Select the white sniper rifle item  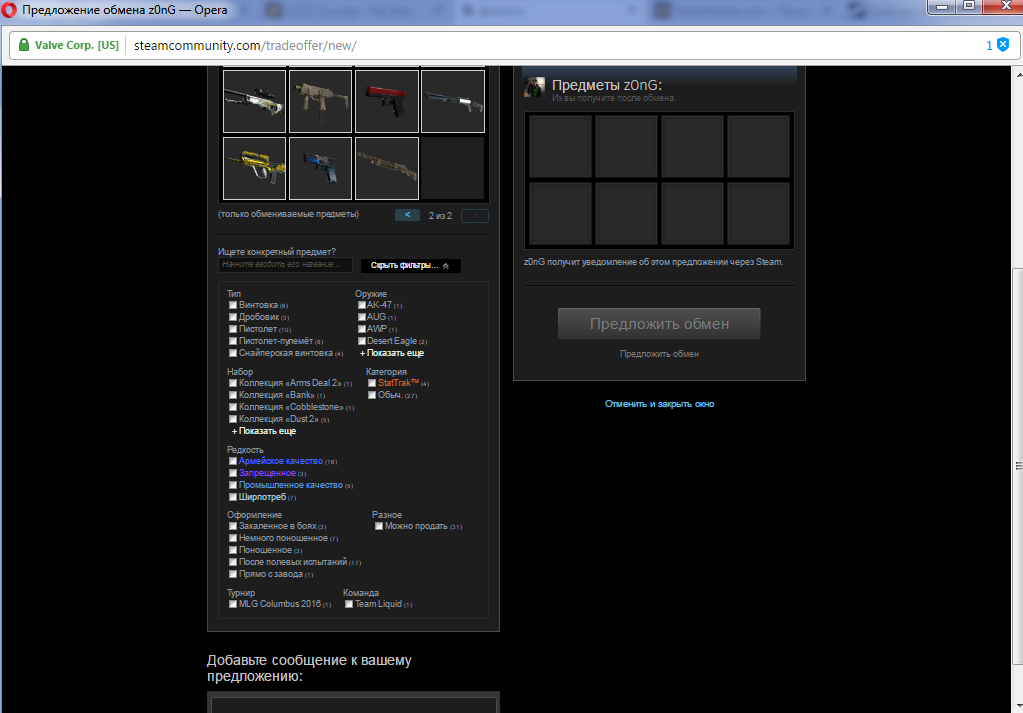click(254, 101)
